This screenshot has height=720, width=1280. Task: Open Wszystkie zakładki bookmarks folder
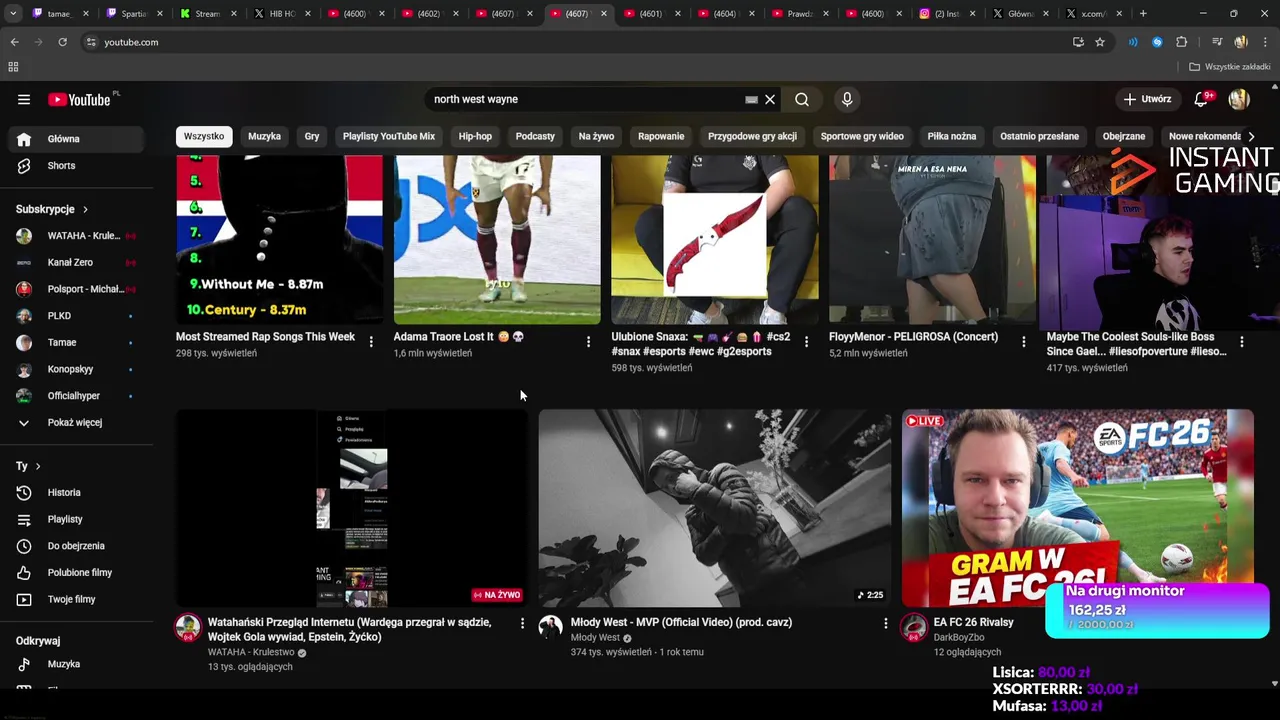pyautogui.click(x=1230, y=67)
